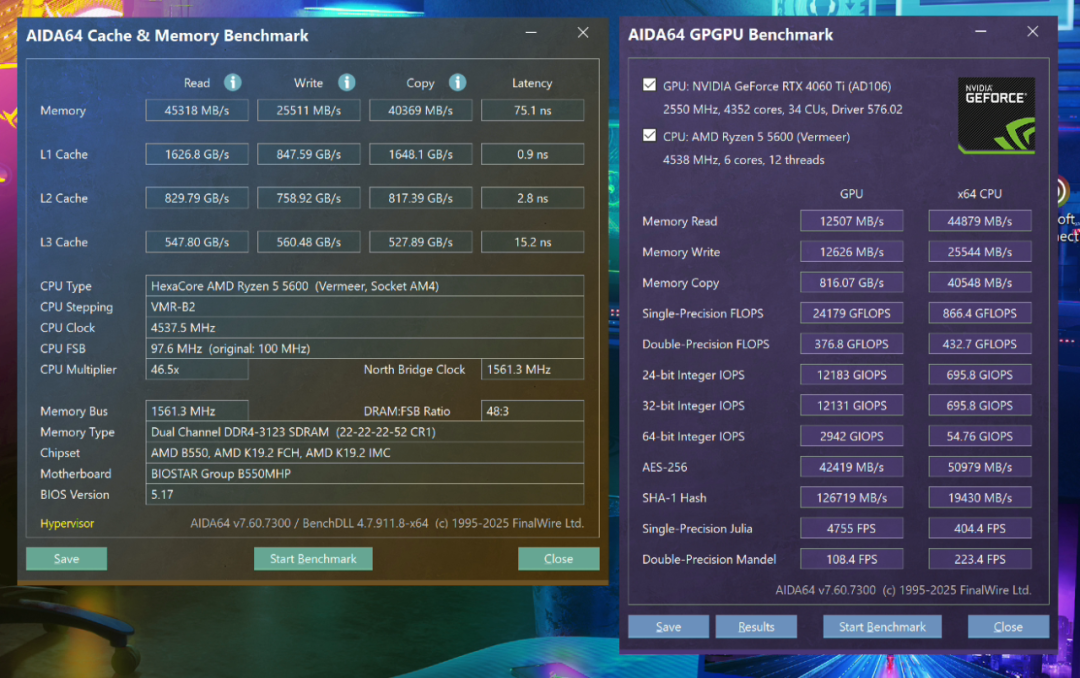Minimize the GPGPU Benchmark window
1080x678 pixels.
tap(981, 31)
